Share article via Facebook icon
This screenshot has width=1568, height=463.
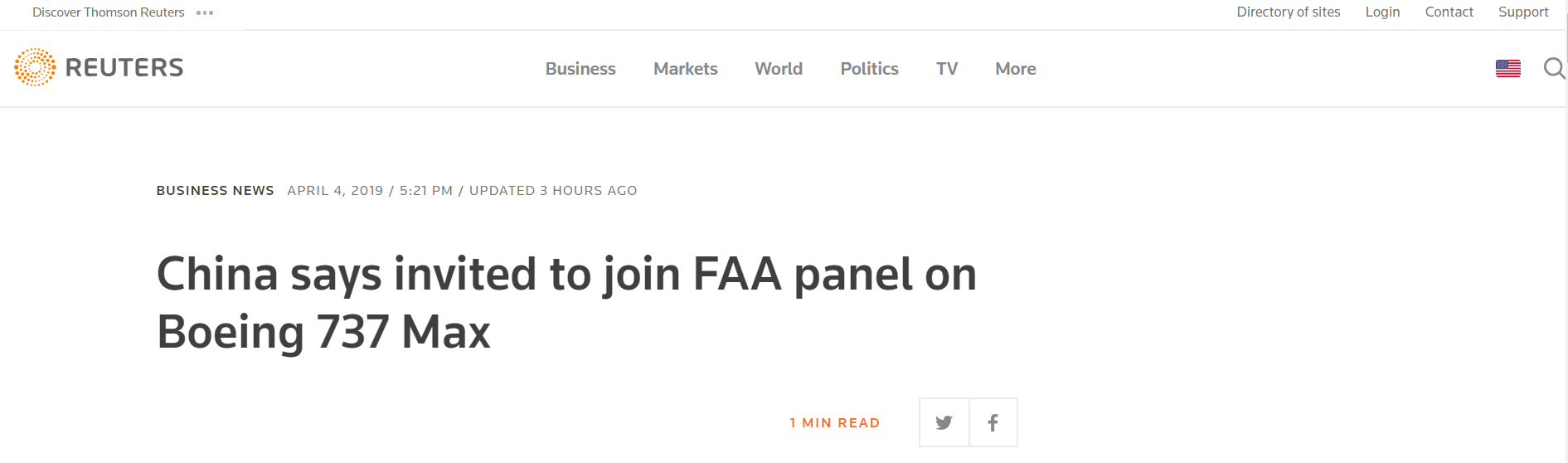coord(993,422)
